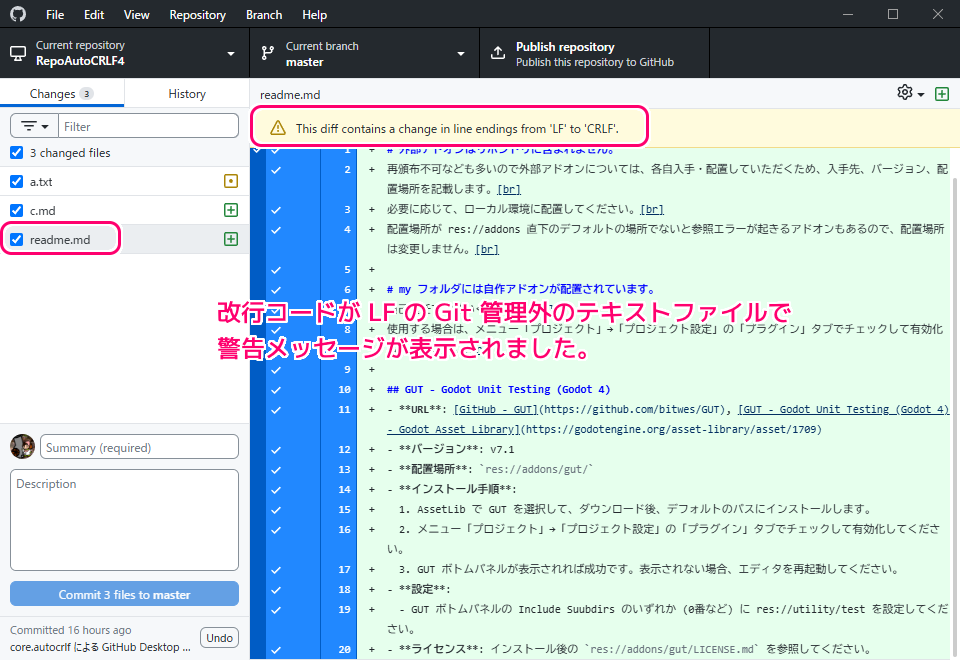Click the Summary (required) input field
960x660 pixels.
(140, 447)
